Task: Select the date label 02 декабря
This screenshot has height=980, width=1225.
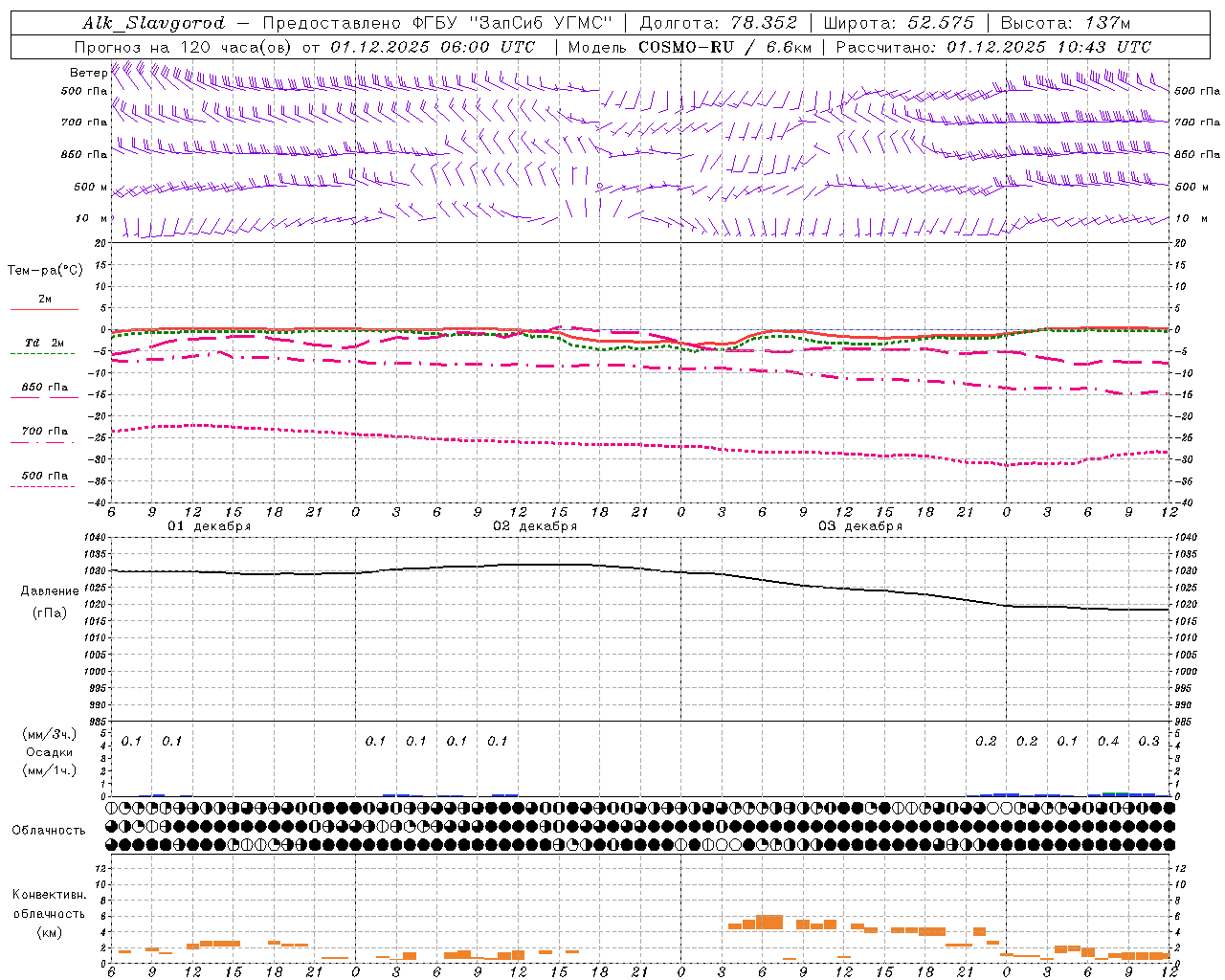Action: coord(535,526)
